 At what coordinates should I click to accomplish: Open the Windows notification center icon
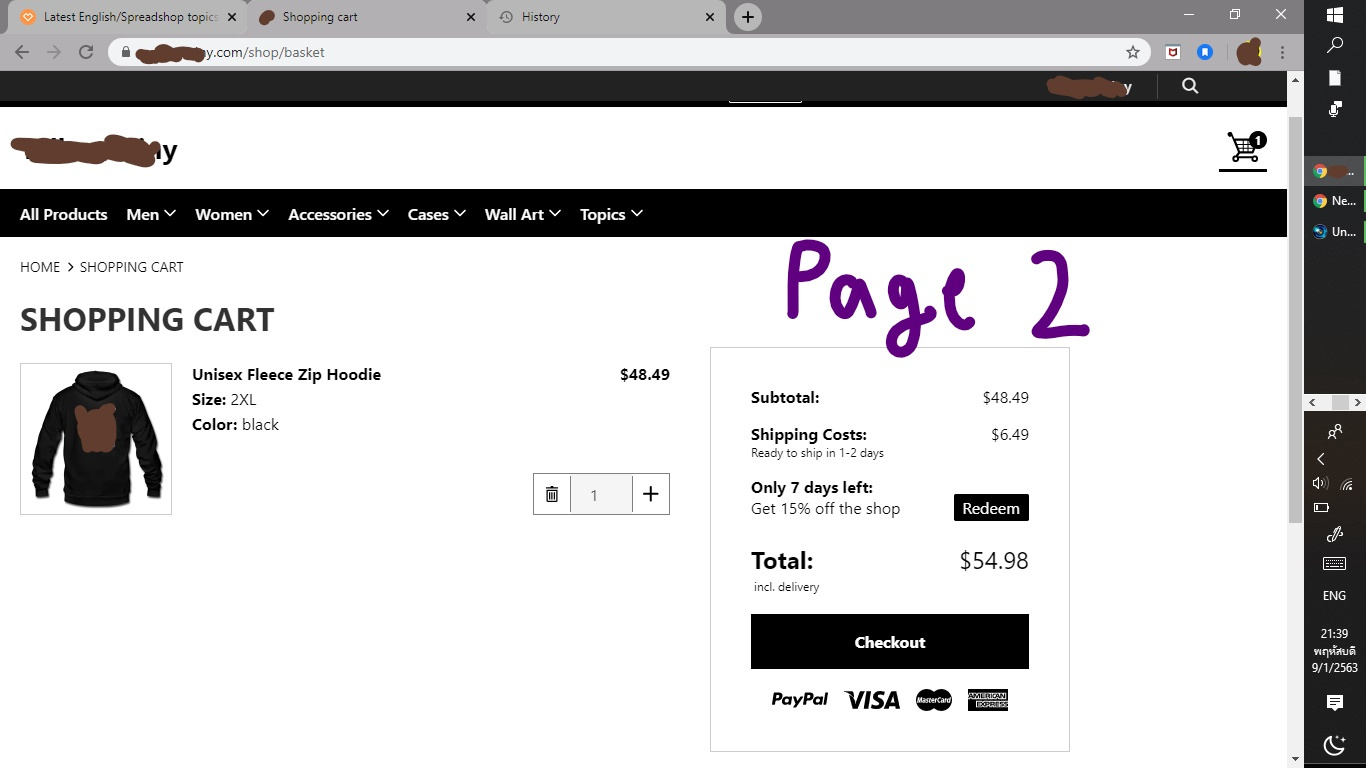tap(1334, 703)
